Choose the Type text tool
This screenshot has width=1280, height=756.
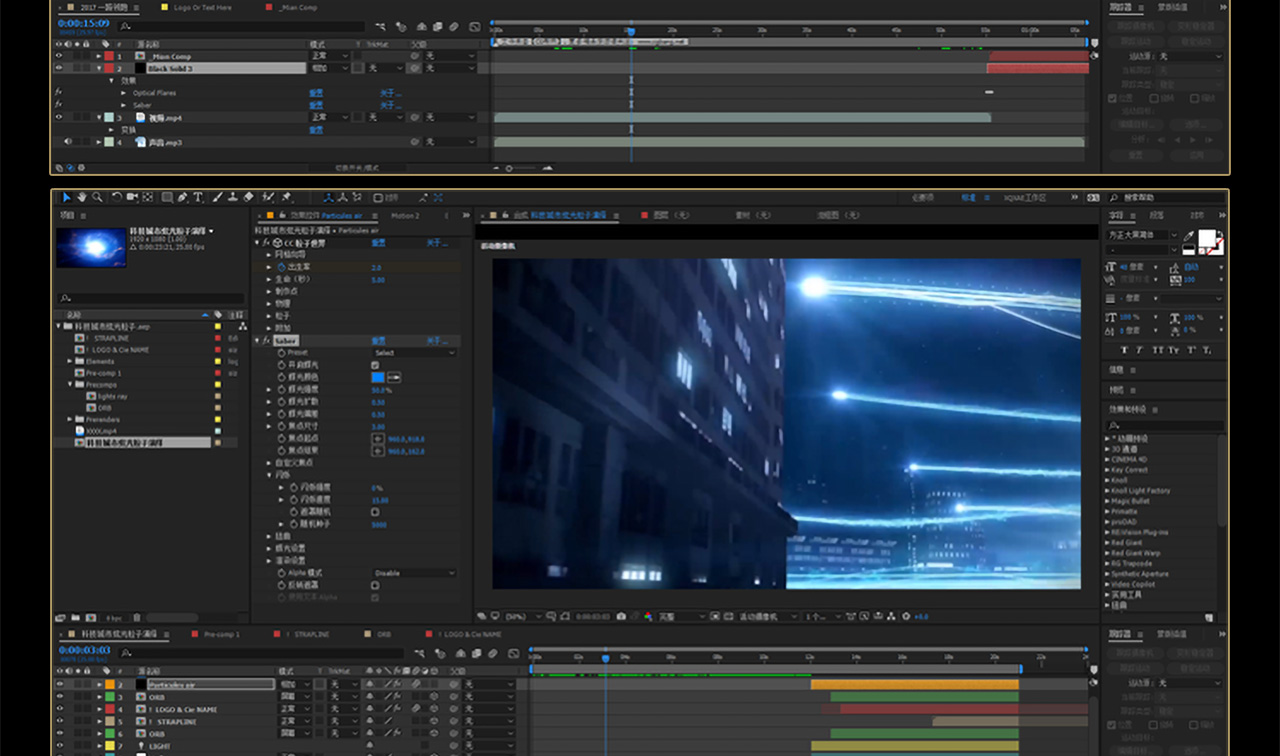tap(198, 198)
